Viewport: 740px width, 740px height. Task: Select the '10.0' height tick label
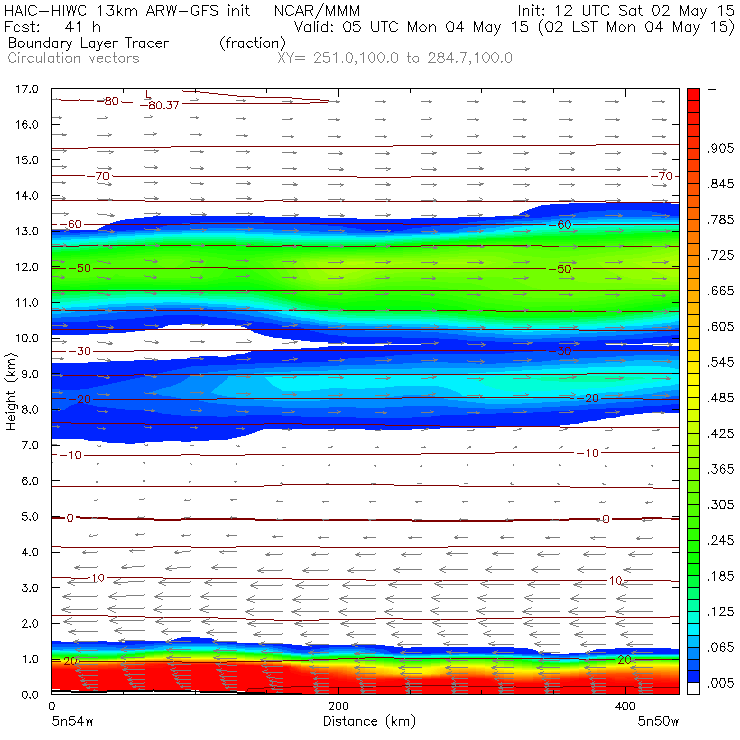coord(27,338)
